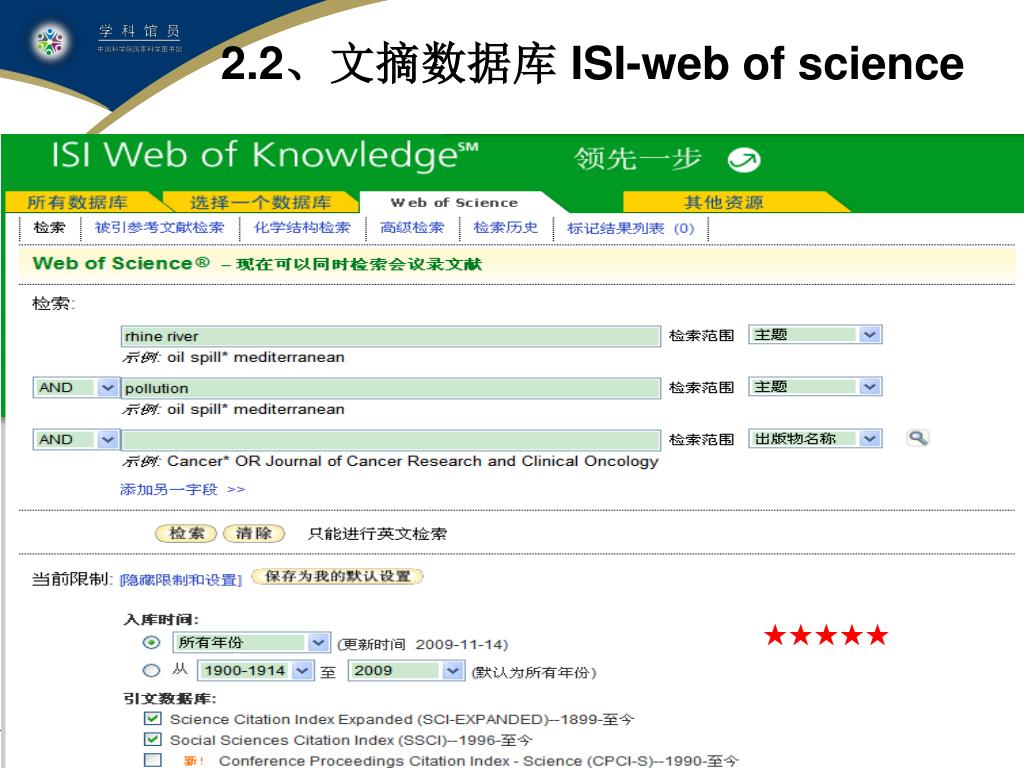Click the rhine river search input field
The width and height of the screenshot is (1024, 768).
pos(391,336)
